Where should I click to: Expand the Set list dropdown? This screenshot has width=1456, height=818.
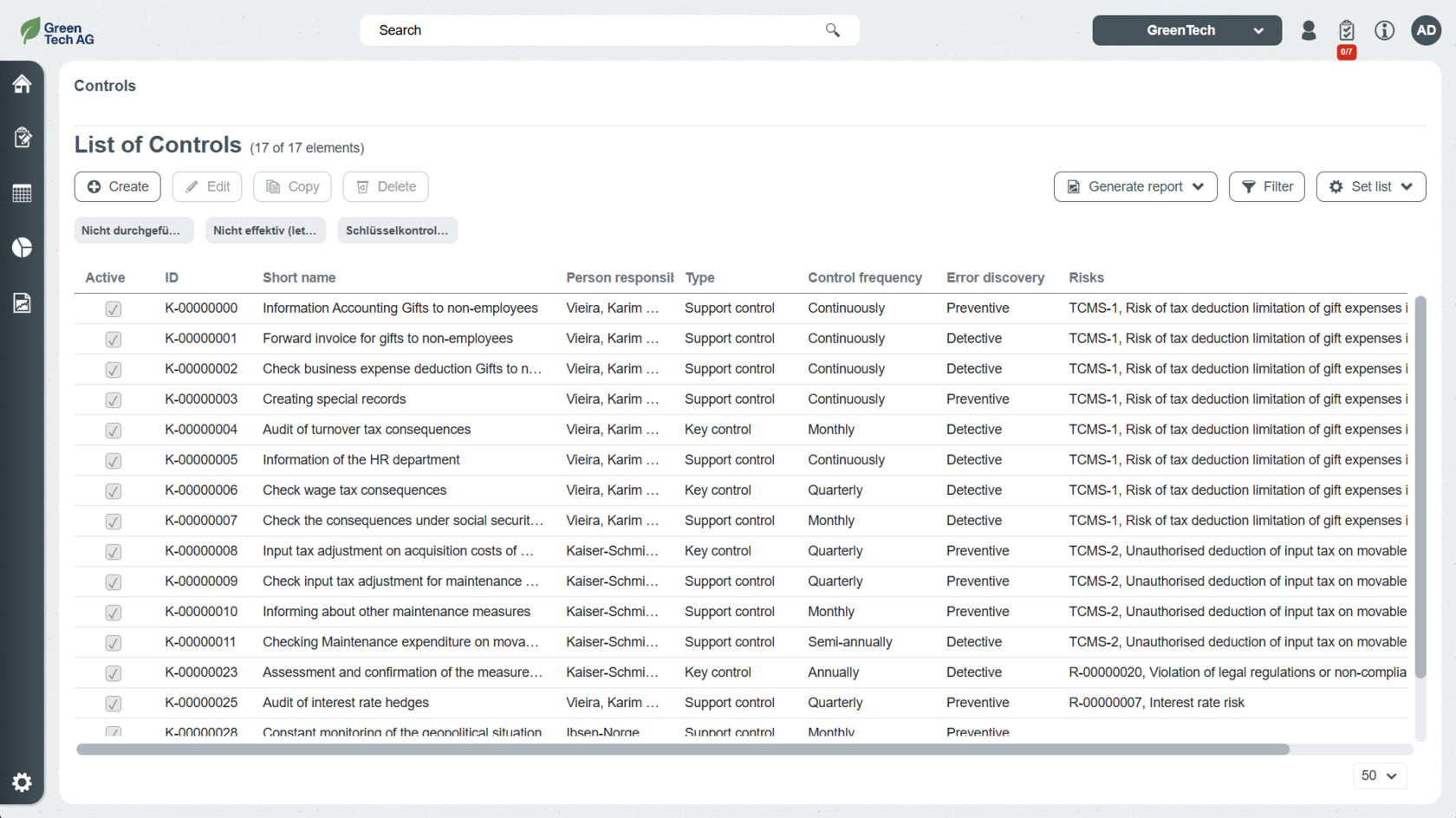click(x=1370, y=187)
